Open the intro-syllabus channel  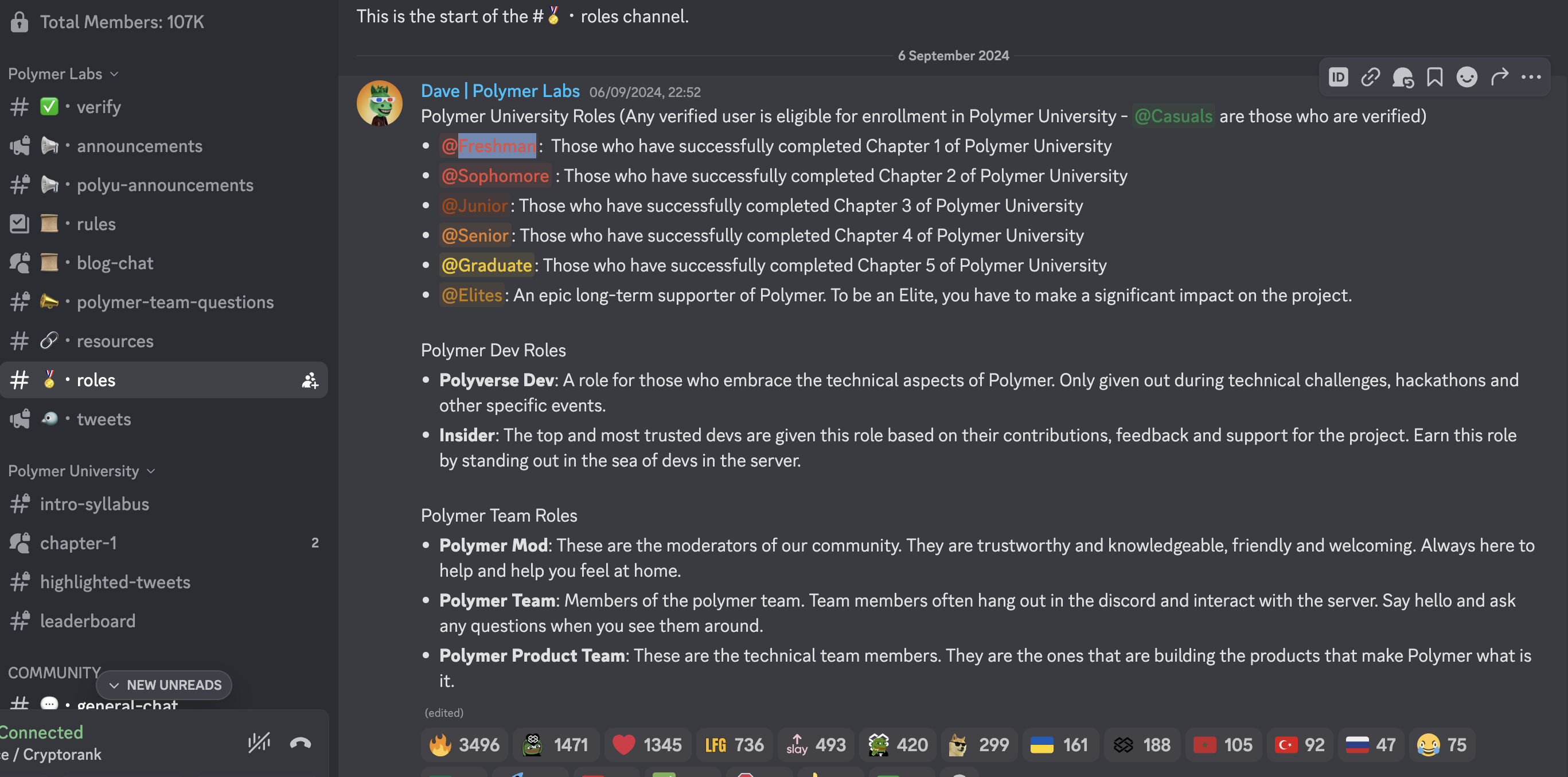(163, 504)
